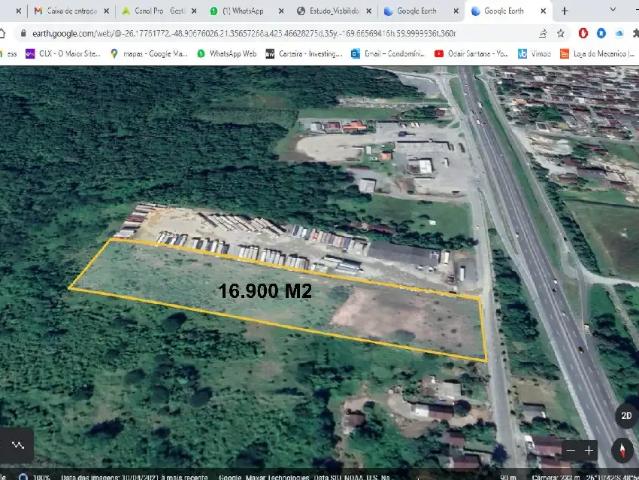Viewport: 639px width, 480px height.
Task: Zoom out with the minus button
Action: tap(571, 450)
